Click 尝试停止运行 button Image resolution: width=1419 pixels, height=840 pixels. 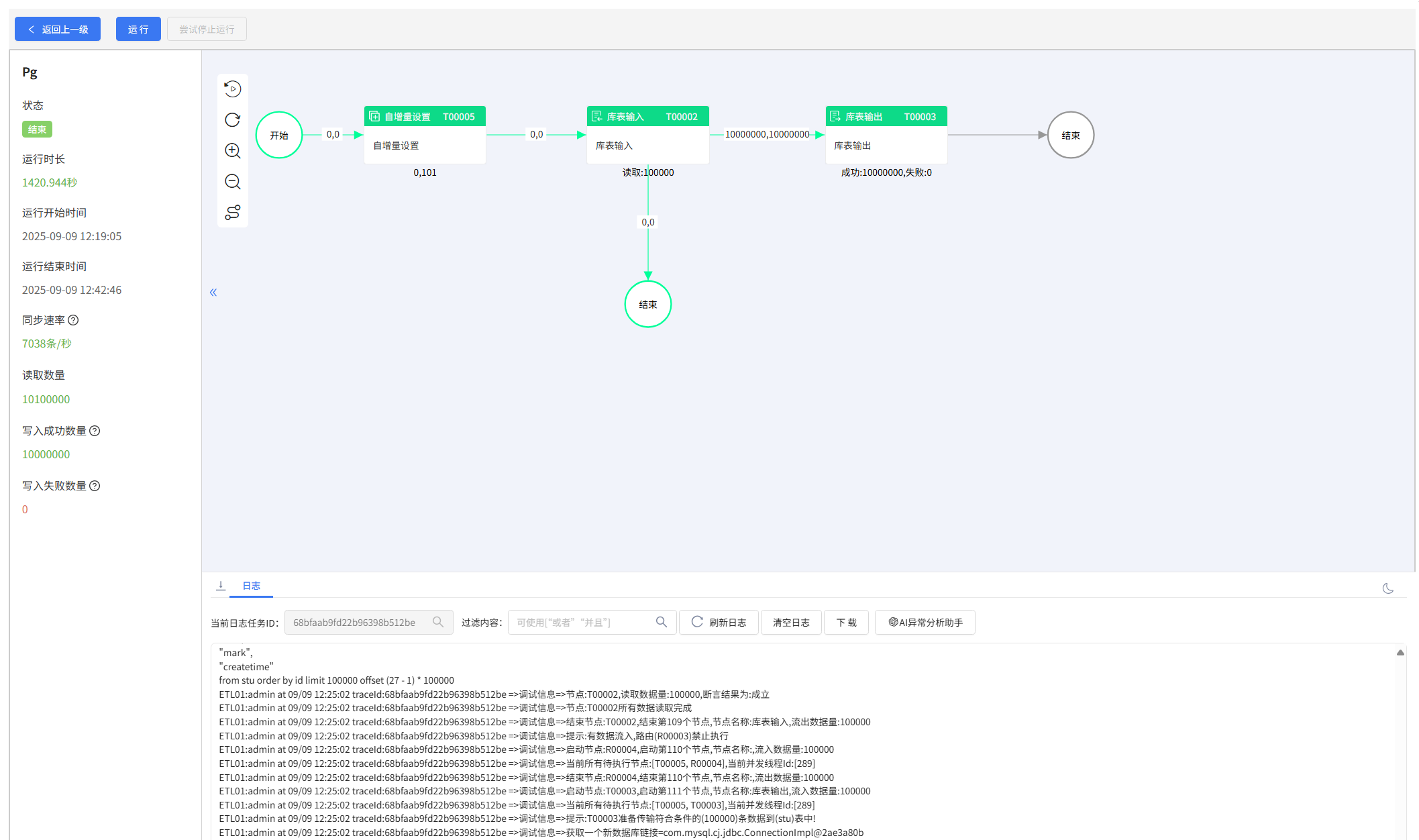(x=207, y=29)
